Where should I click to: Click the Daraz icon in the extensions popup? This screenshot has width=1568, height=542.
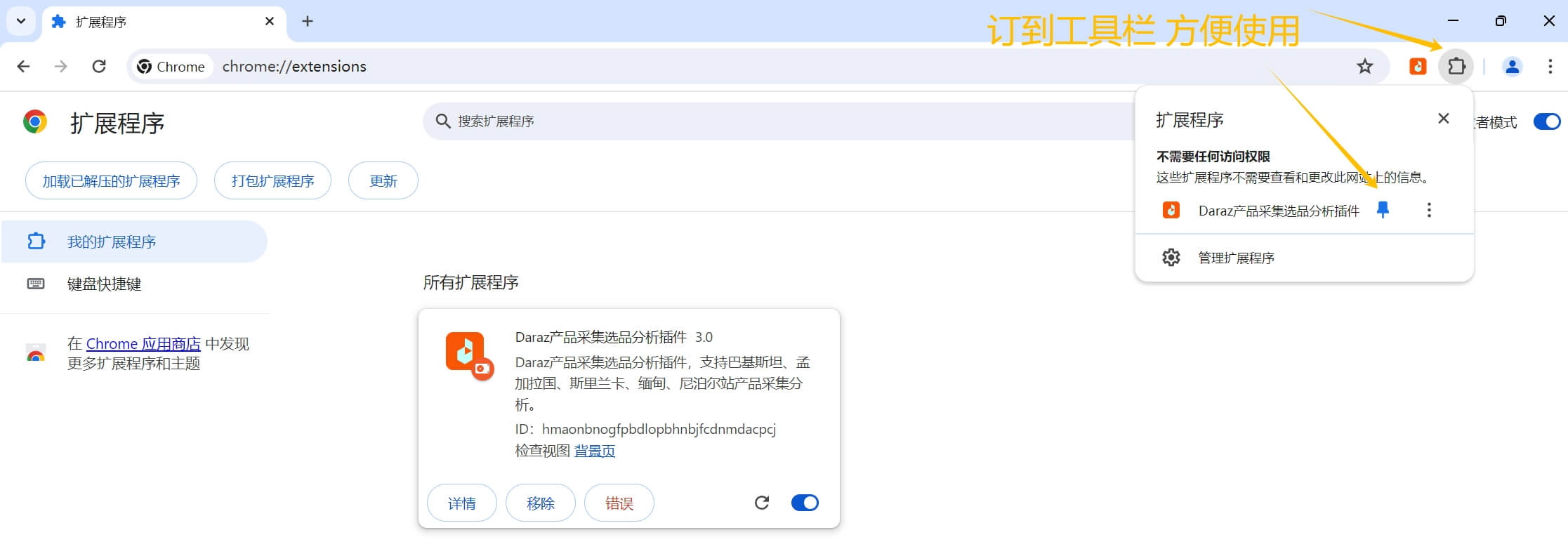(1171, 210)
